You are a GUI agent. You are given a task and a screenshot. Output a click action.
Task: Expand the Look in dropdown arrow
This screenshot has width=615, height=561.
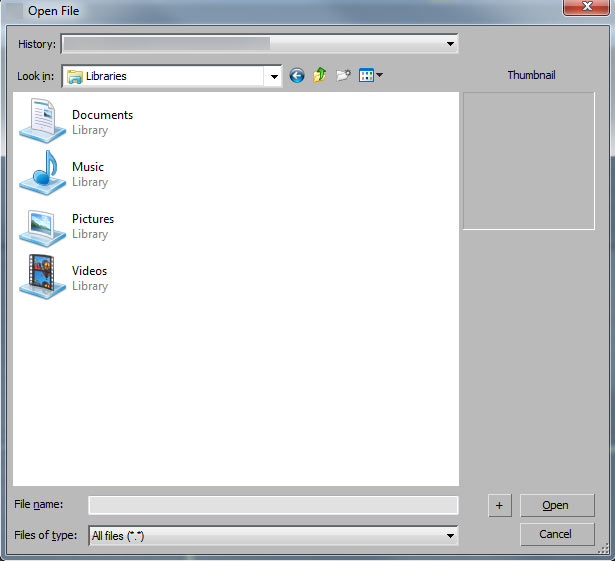(274, 76)
